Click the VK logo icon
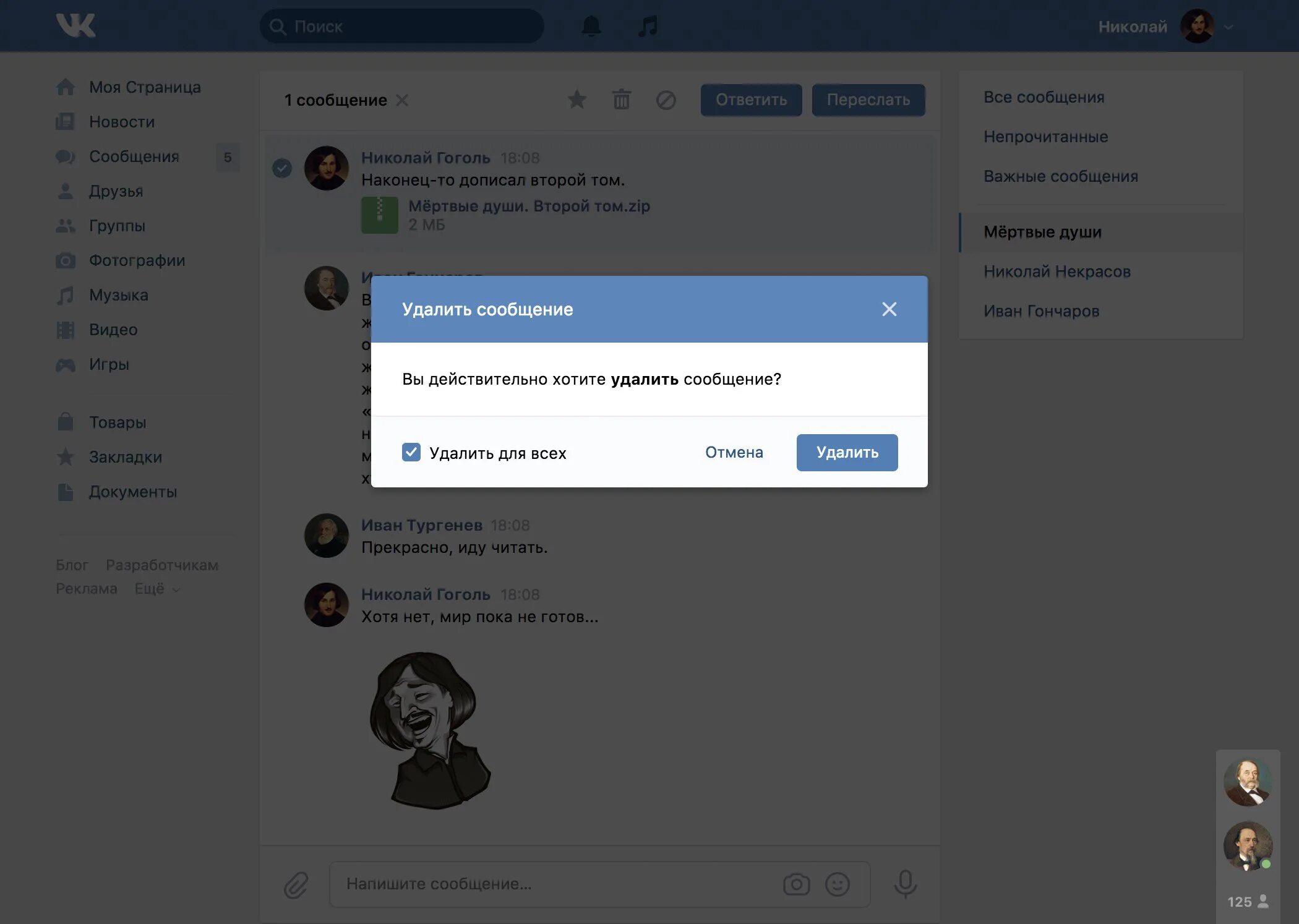The height and width of the screenshot is (924, 1299). coord(75,26)
